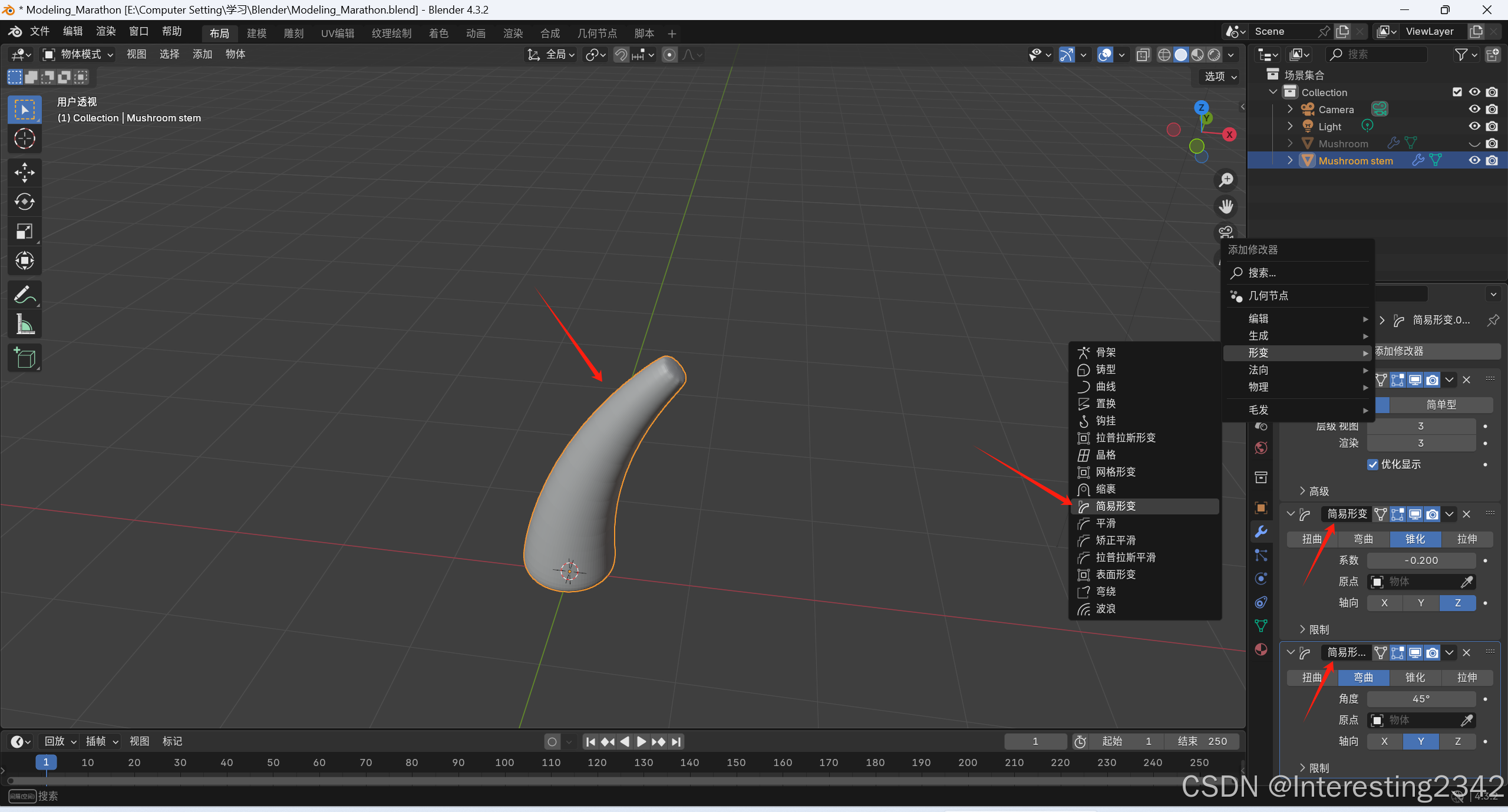Select the Rotate tool
Image resolution: width=1508 pixels, height=812 pixels.
click(24, 202)
